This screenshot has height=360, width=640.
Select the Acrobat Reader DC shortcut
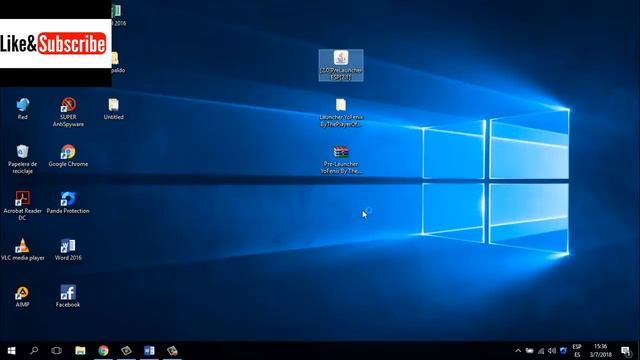[22, 206]
